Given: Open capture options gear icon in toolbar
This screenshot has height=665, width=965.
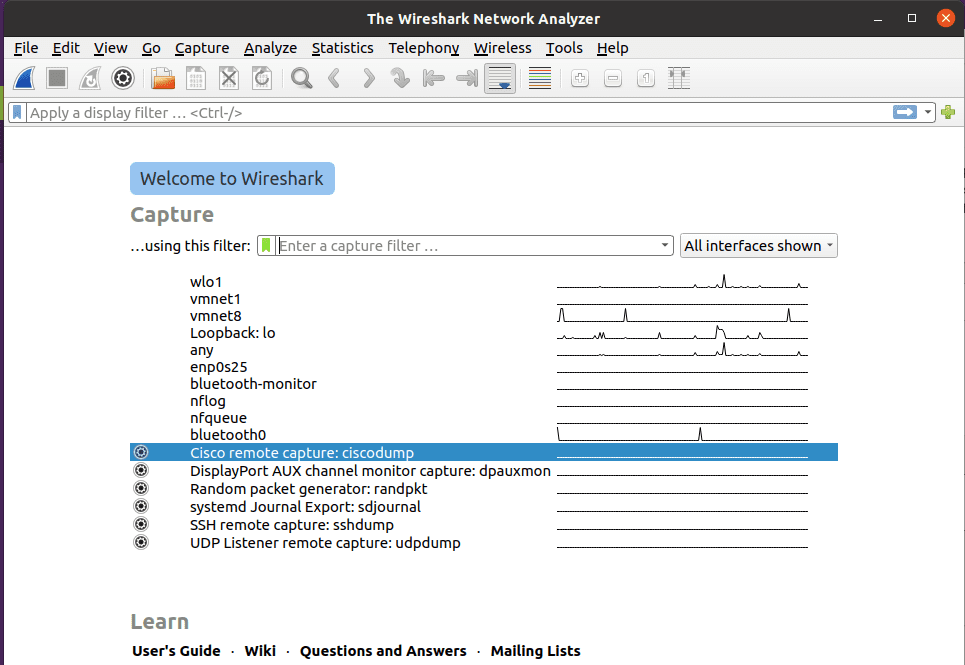Looking at the screenshot, I should [x=123, y=79].
